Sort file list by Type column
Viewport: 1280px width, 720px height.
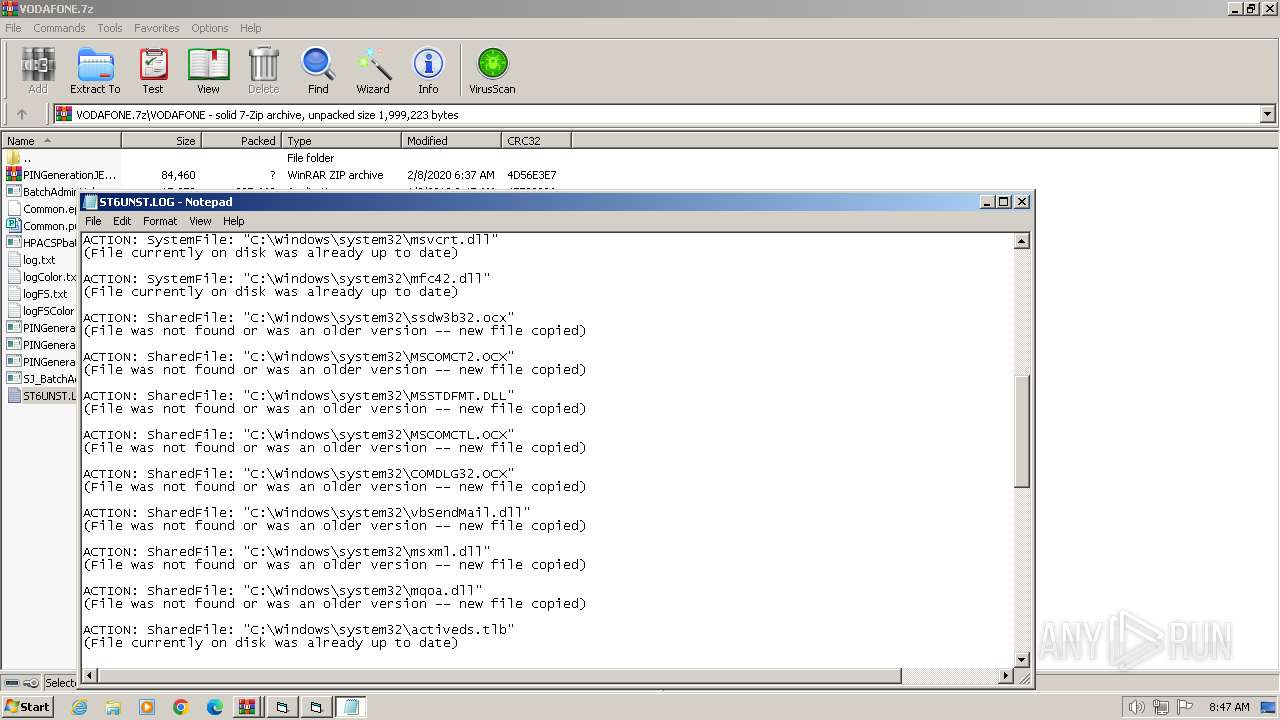(x=342, y=141)
